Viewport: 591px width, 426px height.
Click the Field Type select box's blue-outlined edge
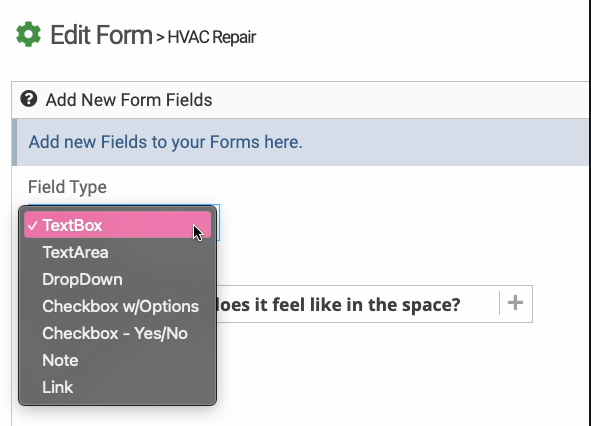[x=218, y=222]
